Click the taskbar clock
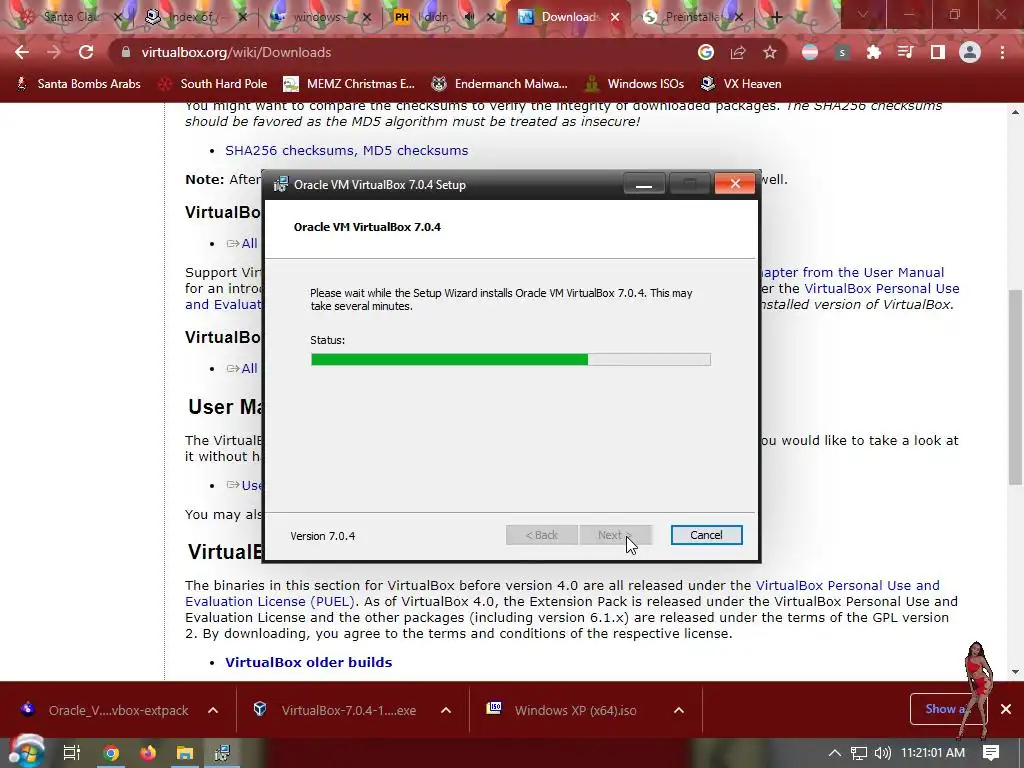 933,753
